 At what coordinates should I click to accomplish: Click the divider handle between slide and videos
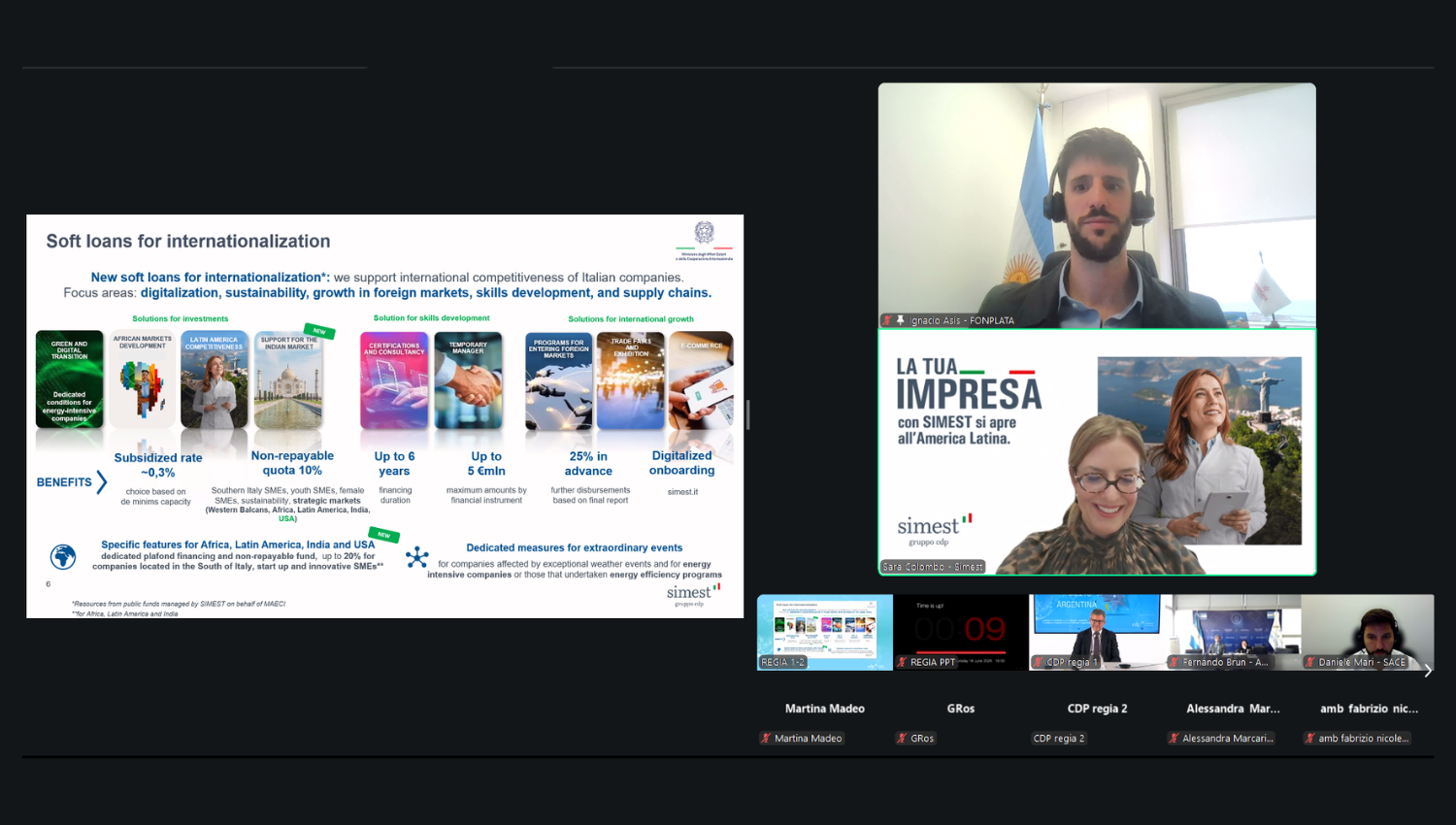click(x=747, y=415)
